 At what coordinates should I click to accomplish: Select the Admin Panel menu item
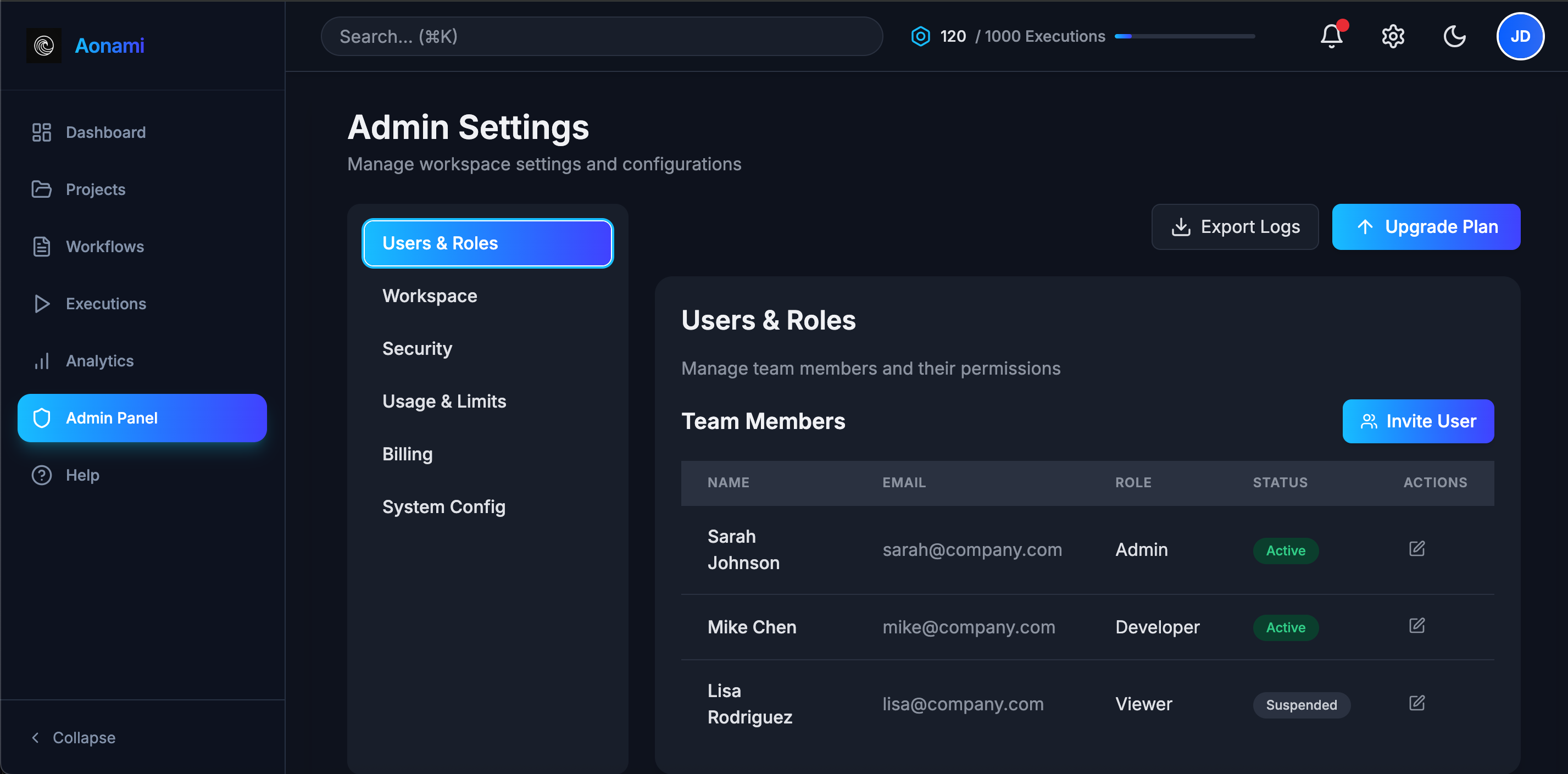pos(142,418)
